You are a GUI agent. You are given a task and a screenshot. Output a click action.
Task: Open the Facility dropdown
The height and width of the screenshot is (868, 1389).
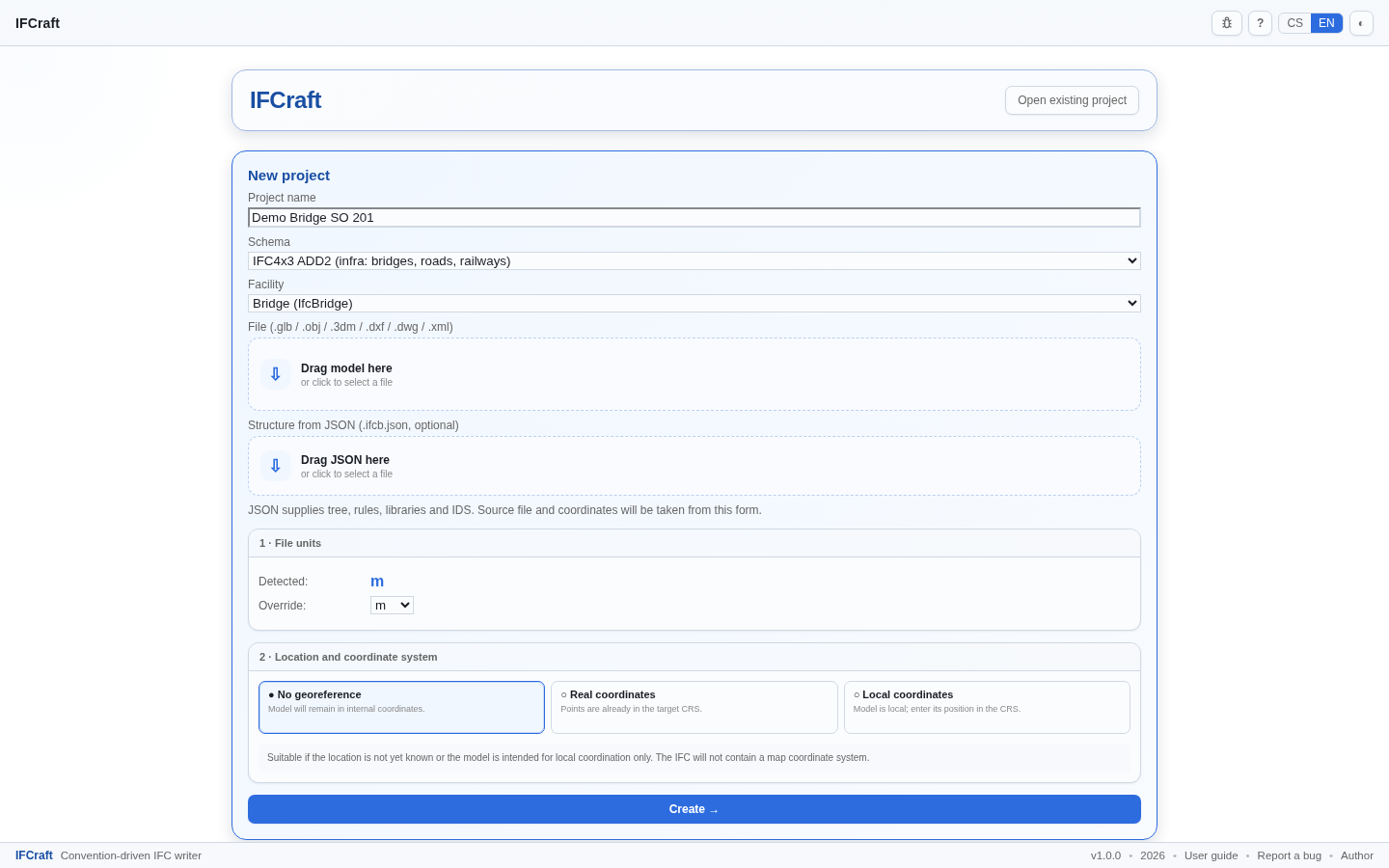694,303
